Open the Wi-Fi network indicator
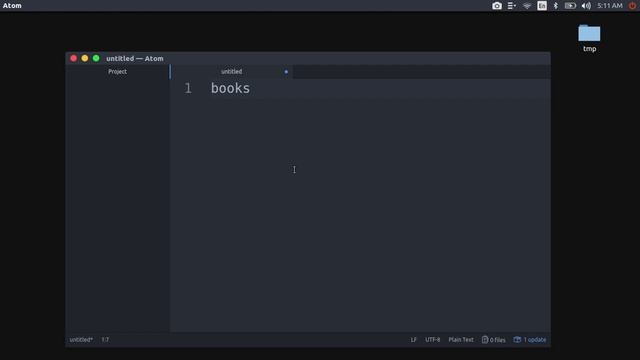Image resolution: width=640 pixels, height=360 pixels. [527, 6]
